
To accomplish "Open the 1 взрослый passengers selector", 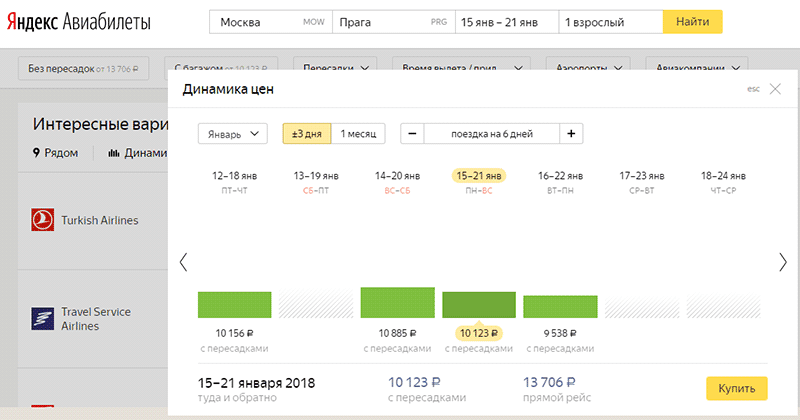I will (x=611, y=22).
